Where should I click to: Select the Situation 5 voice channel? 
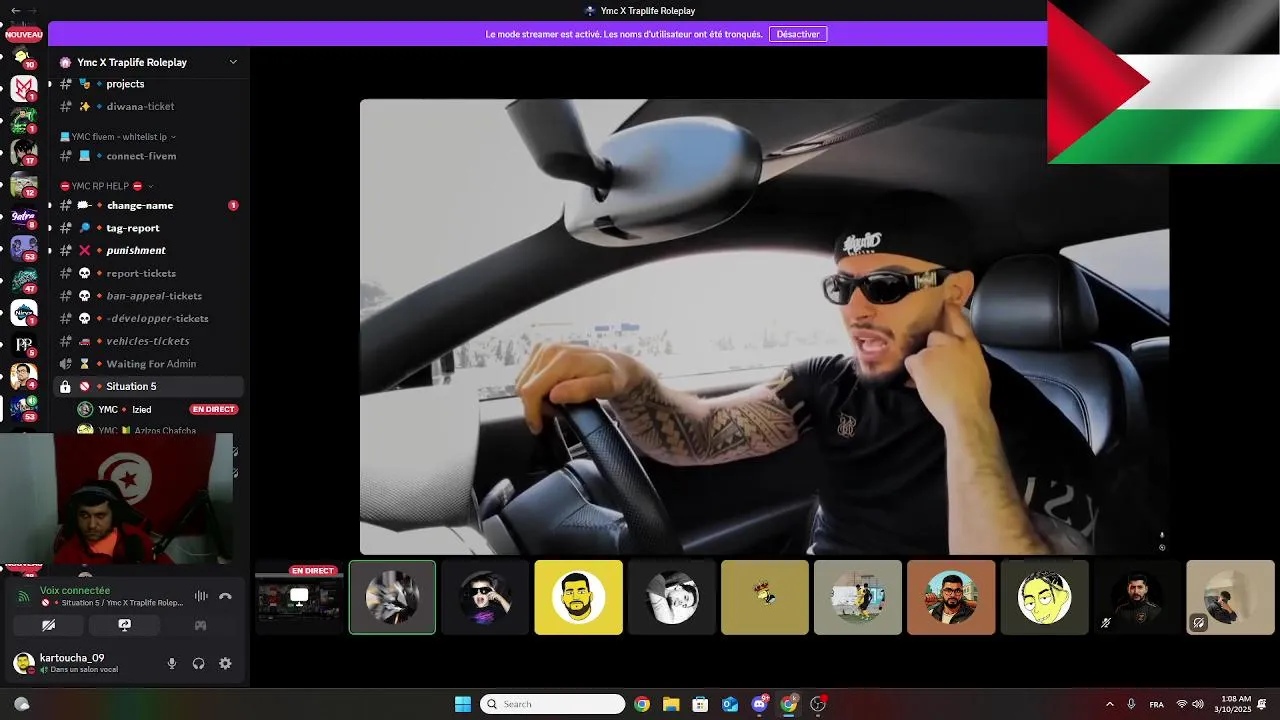coord(150,386)
